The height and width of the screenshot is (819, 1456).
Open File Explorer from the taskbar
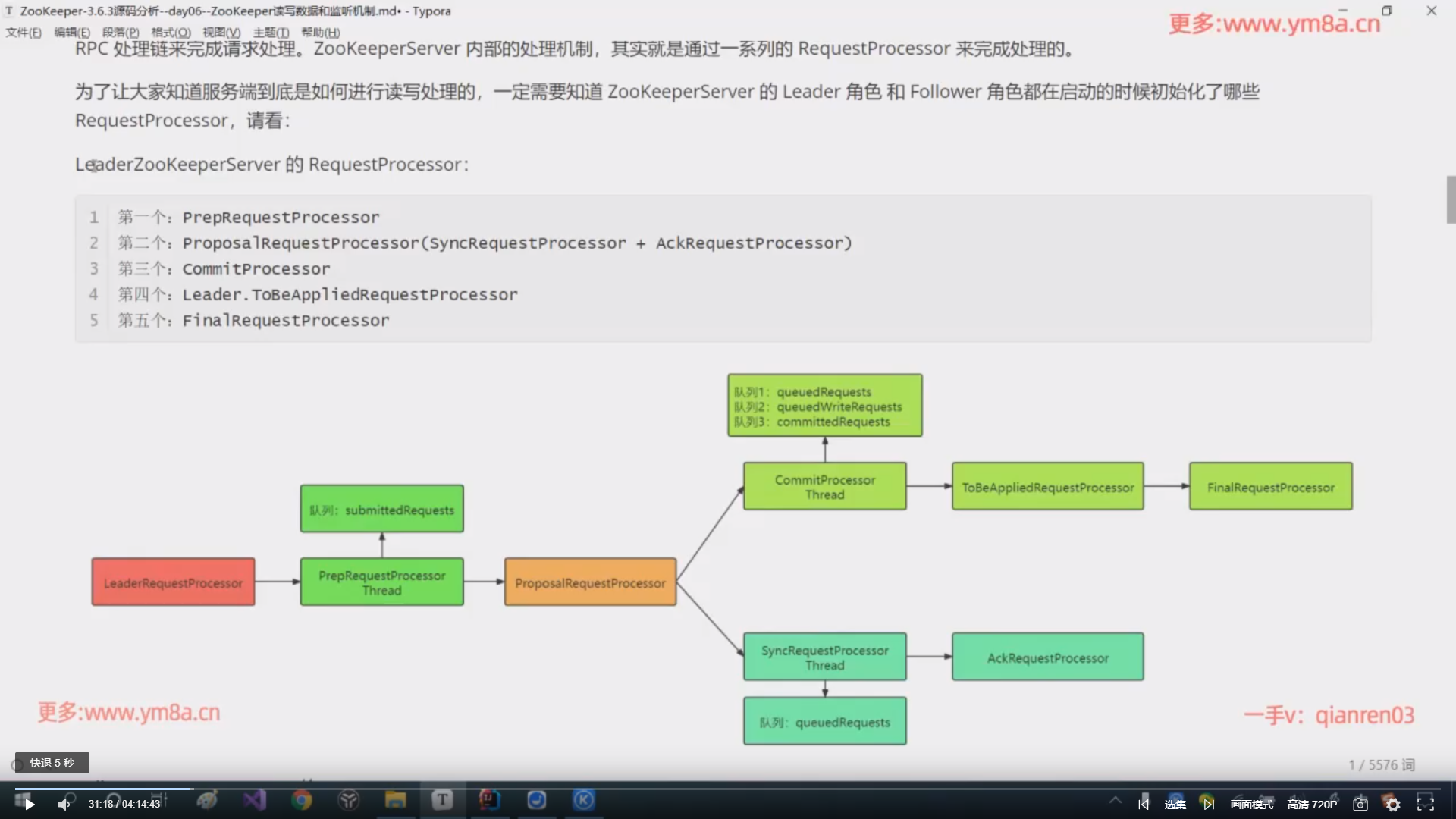[x=395, y=800]
